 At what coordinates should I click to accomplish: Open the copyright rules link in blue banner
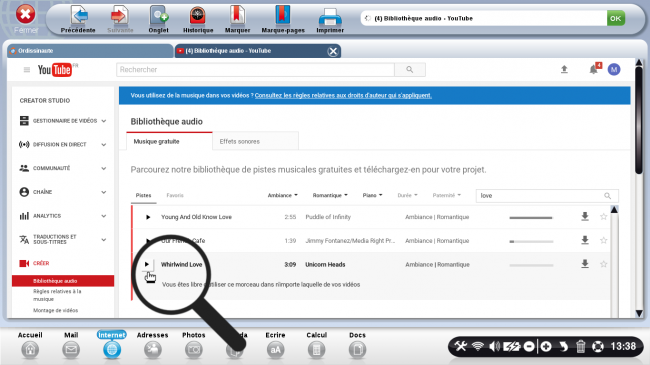click(343, 95)
